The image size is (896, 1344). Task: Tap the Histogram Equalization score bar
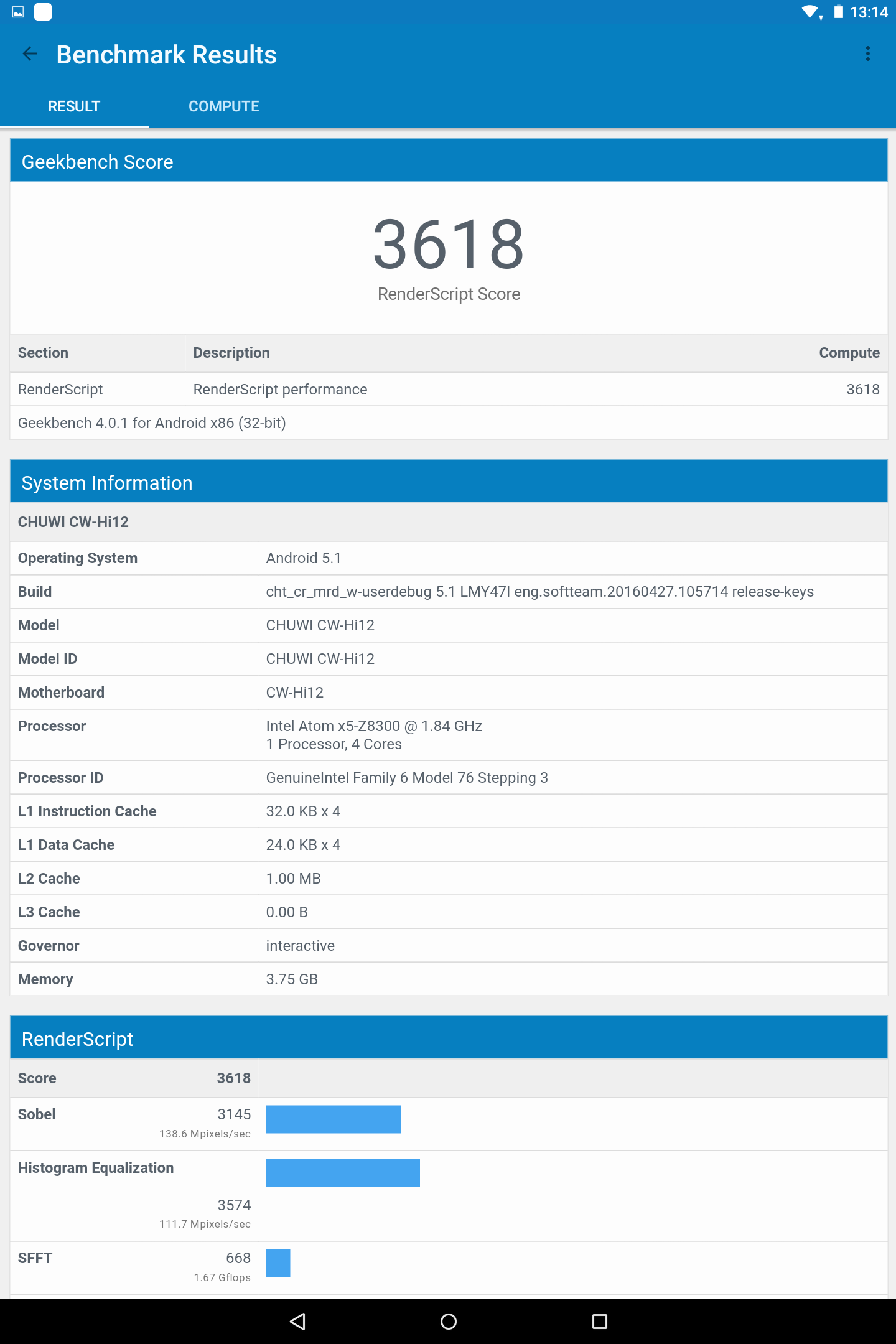(343, 1172)
